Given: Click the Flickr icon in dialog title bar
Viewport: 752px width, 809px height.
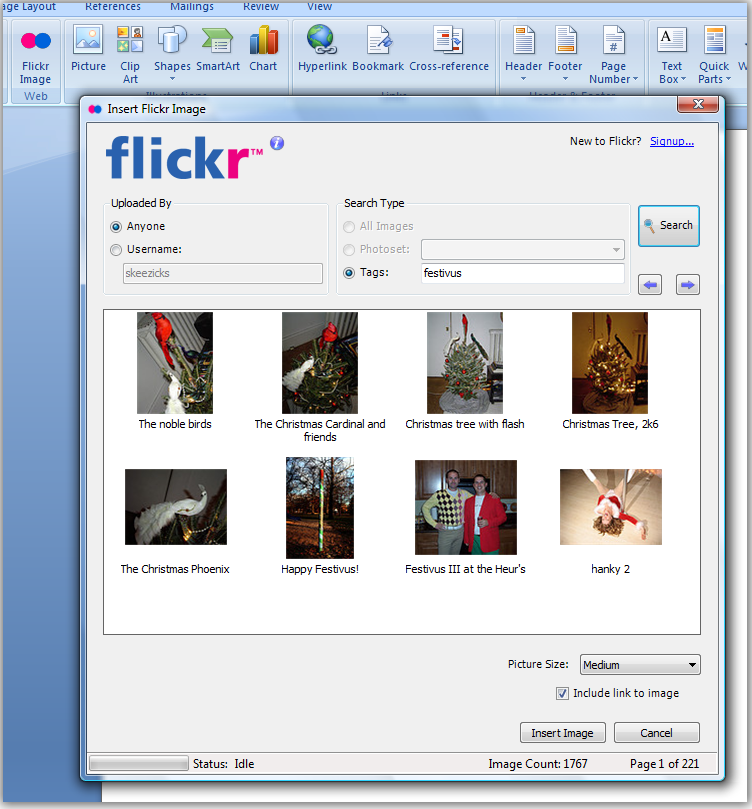Looking at the screenshot, I should click(x=95, y=109).
